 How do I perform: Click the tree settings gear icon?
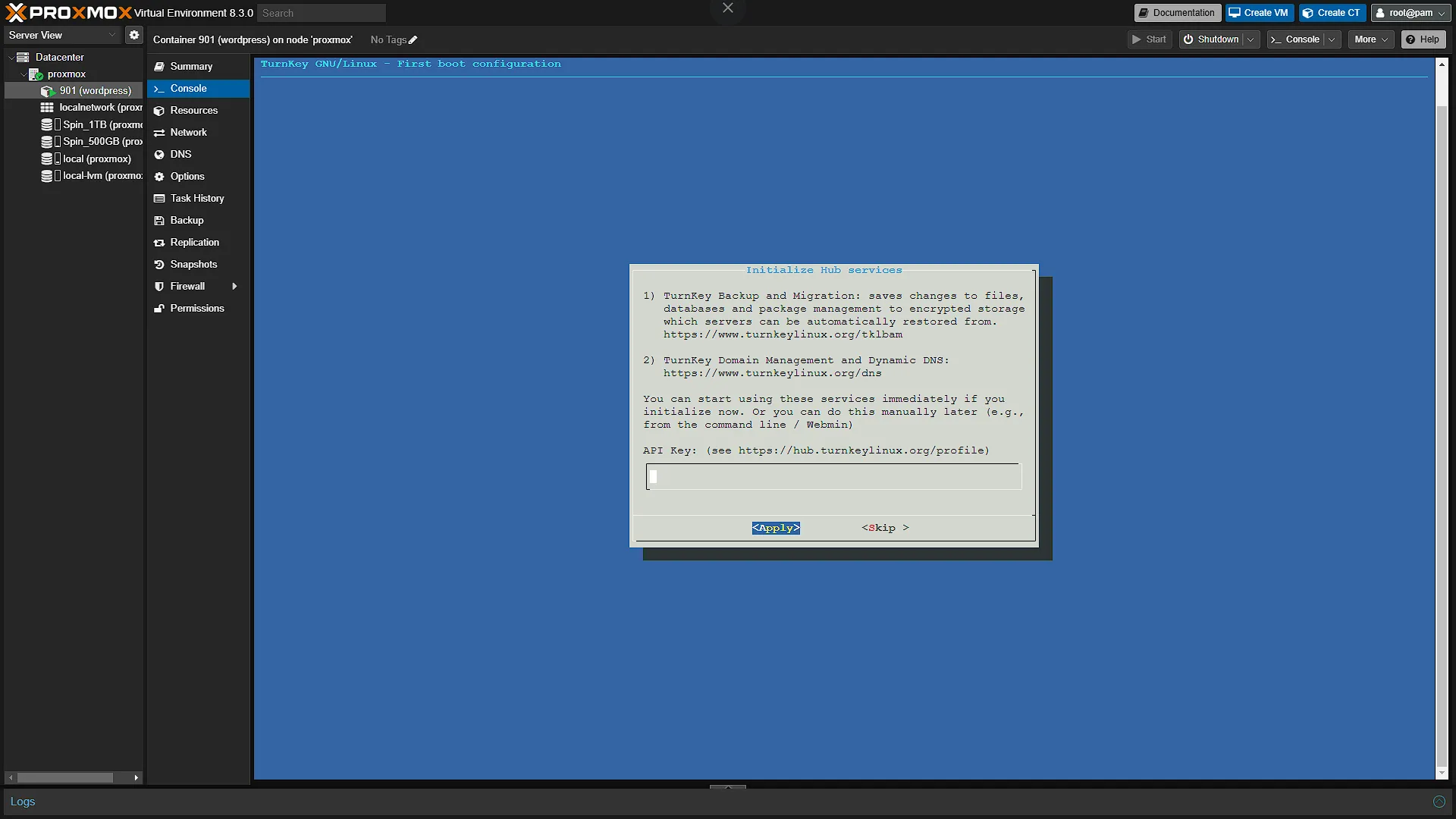pyautogui.click(x=134, y=35)
